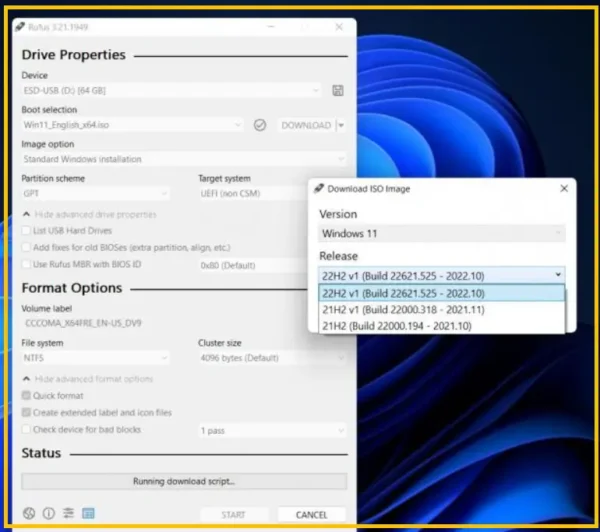
Task: Open the settings sliders icon in Rufus
Action: click(68, 513)
